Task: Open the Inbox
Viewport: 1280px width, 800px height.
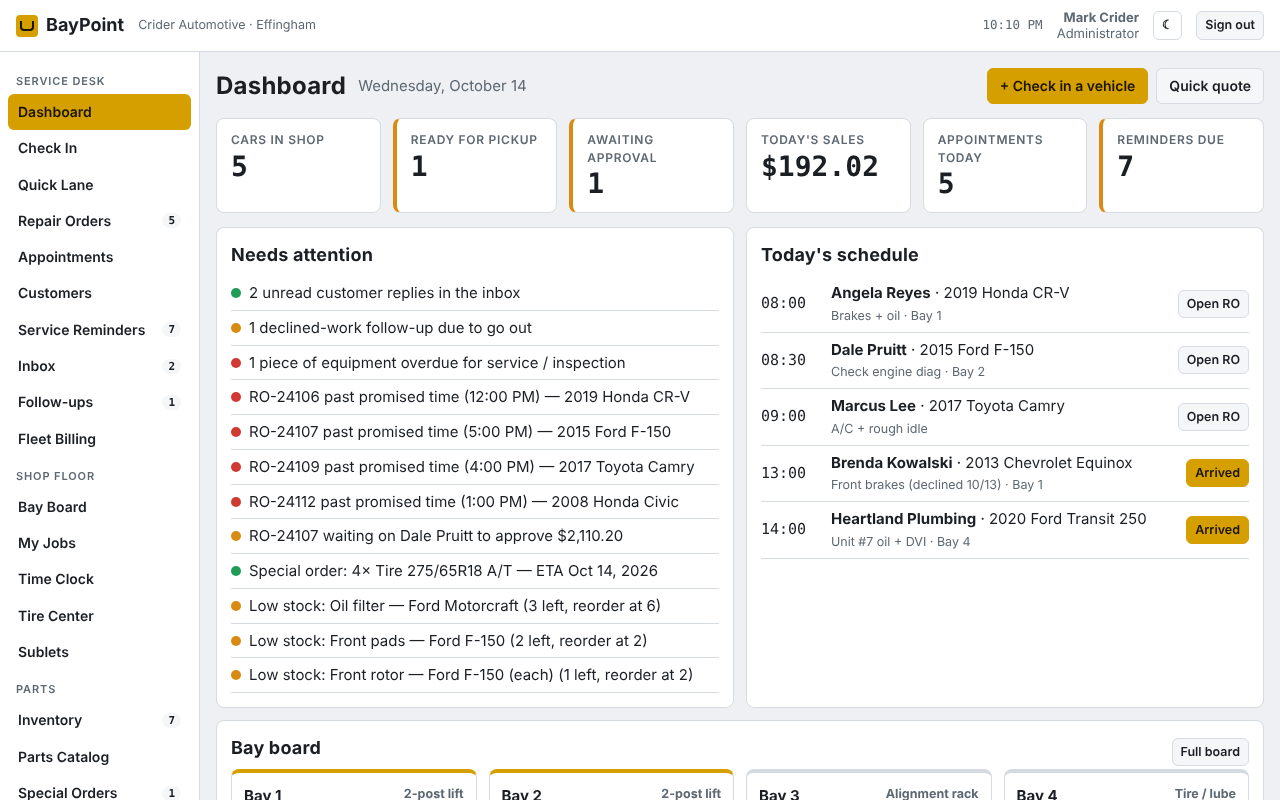Action: pyautogui.click(x=99, y=366)
